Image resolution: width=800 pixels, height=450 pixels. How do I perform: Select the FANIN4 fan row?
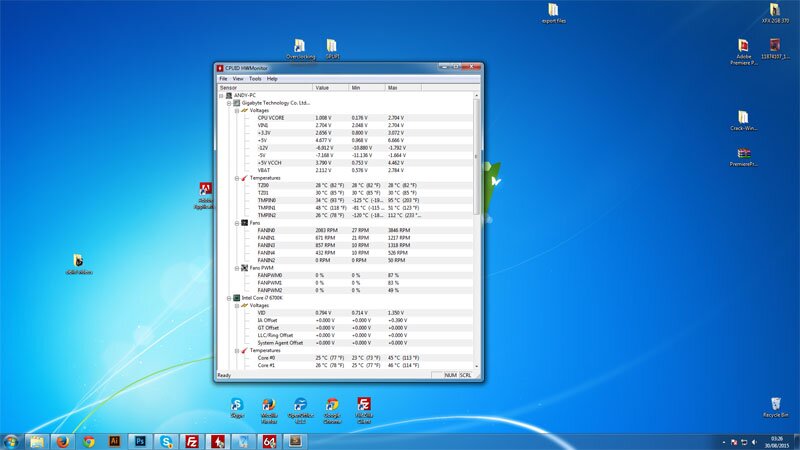(345, 253)
